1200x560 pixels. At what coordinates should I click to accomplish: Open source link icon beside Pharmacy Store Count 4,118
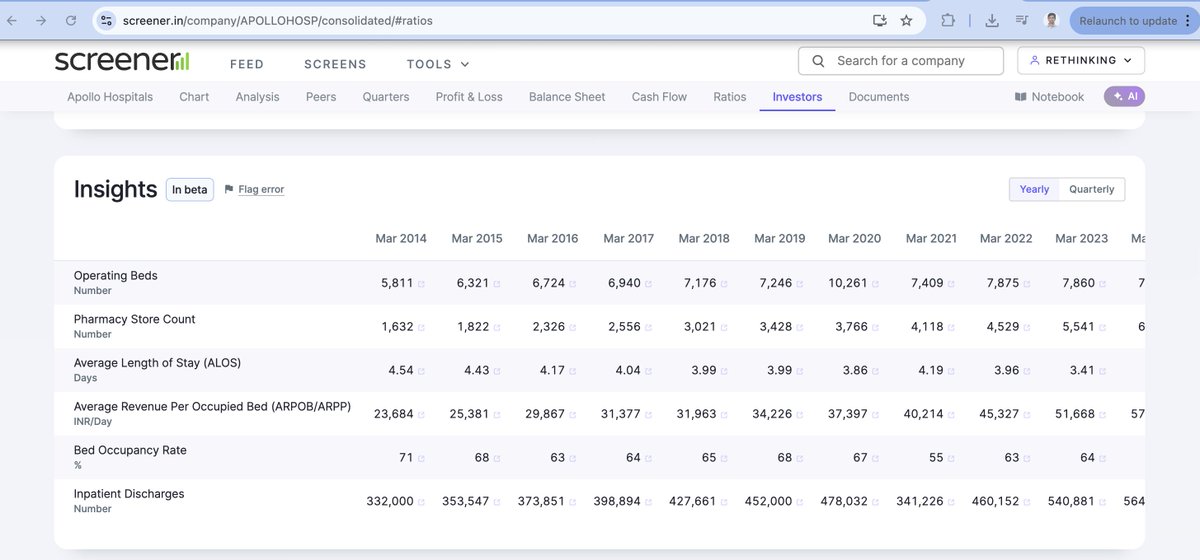(951, 327)
